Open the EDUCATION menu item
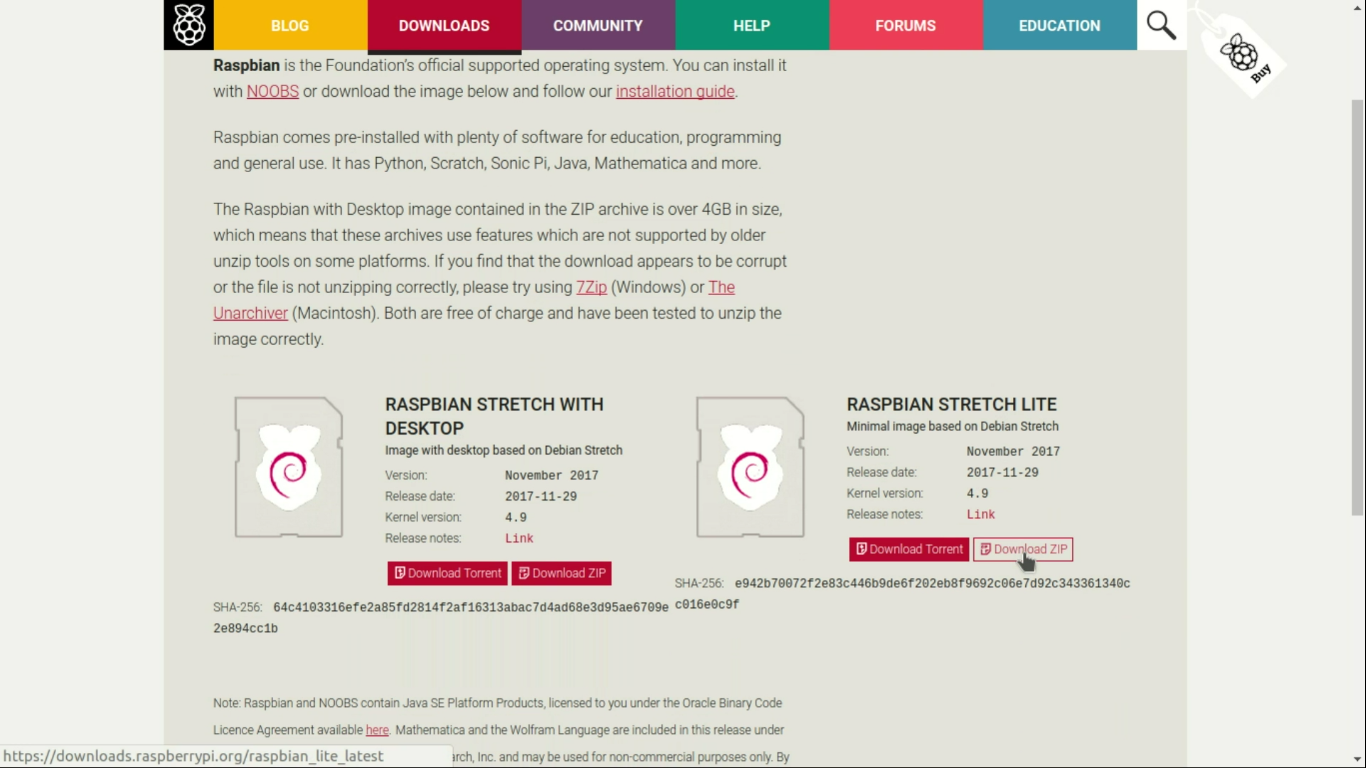The width and height of the screenshot is (1366, 768). pos(1060,25)
